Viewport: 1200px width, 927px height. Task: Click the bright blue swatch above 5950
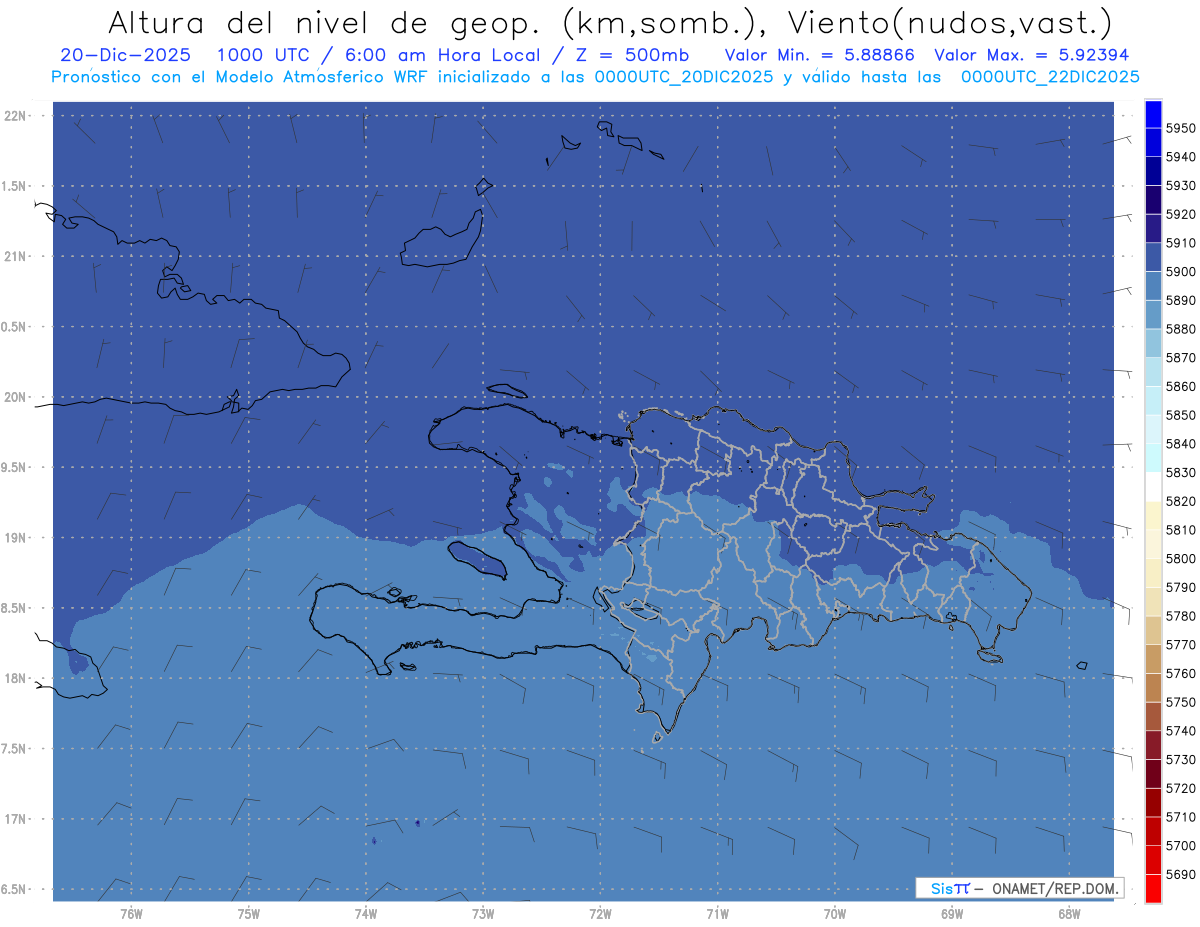coord(1153,114)
